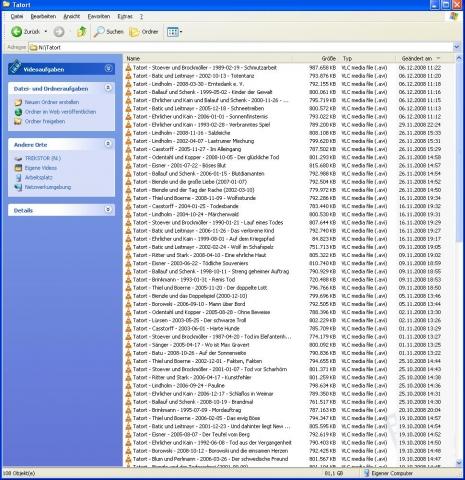This screenshot has height=480, width=465.
Task: Select VLC icon of Böses Blut
Action: point(128,165)
